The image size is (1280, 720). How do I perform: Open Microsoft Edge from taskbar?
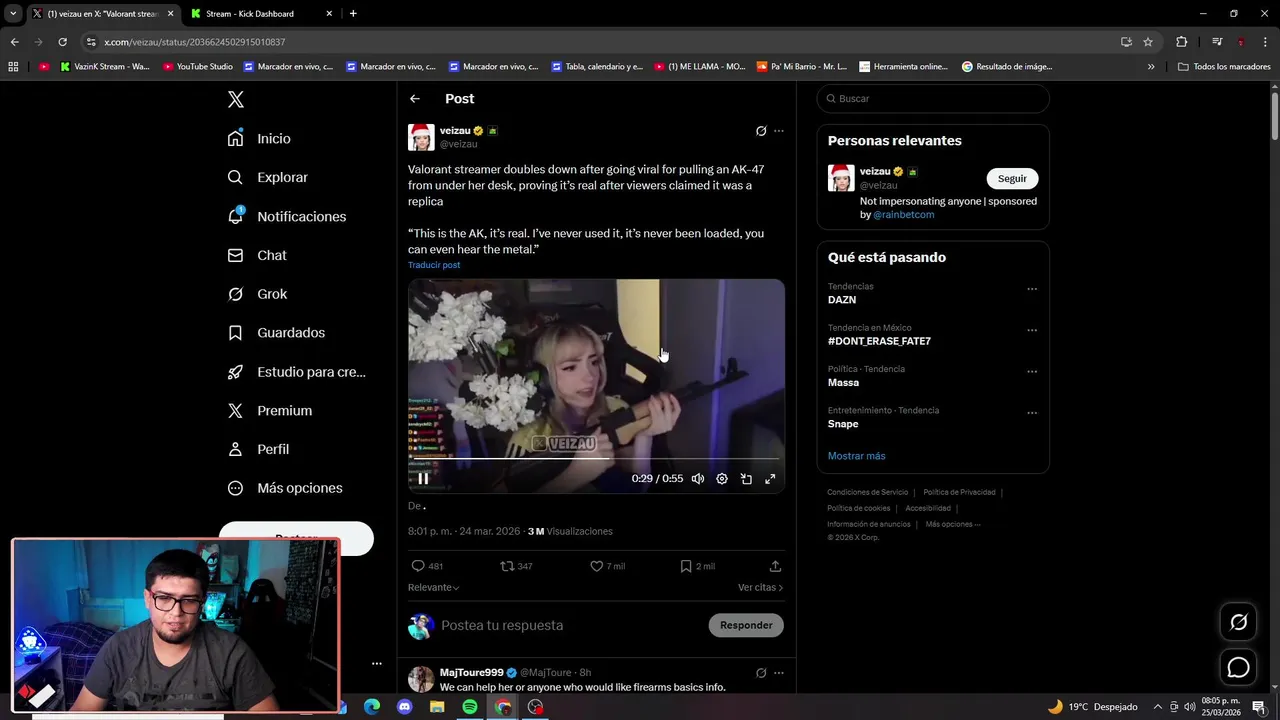coord(371,707)
